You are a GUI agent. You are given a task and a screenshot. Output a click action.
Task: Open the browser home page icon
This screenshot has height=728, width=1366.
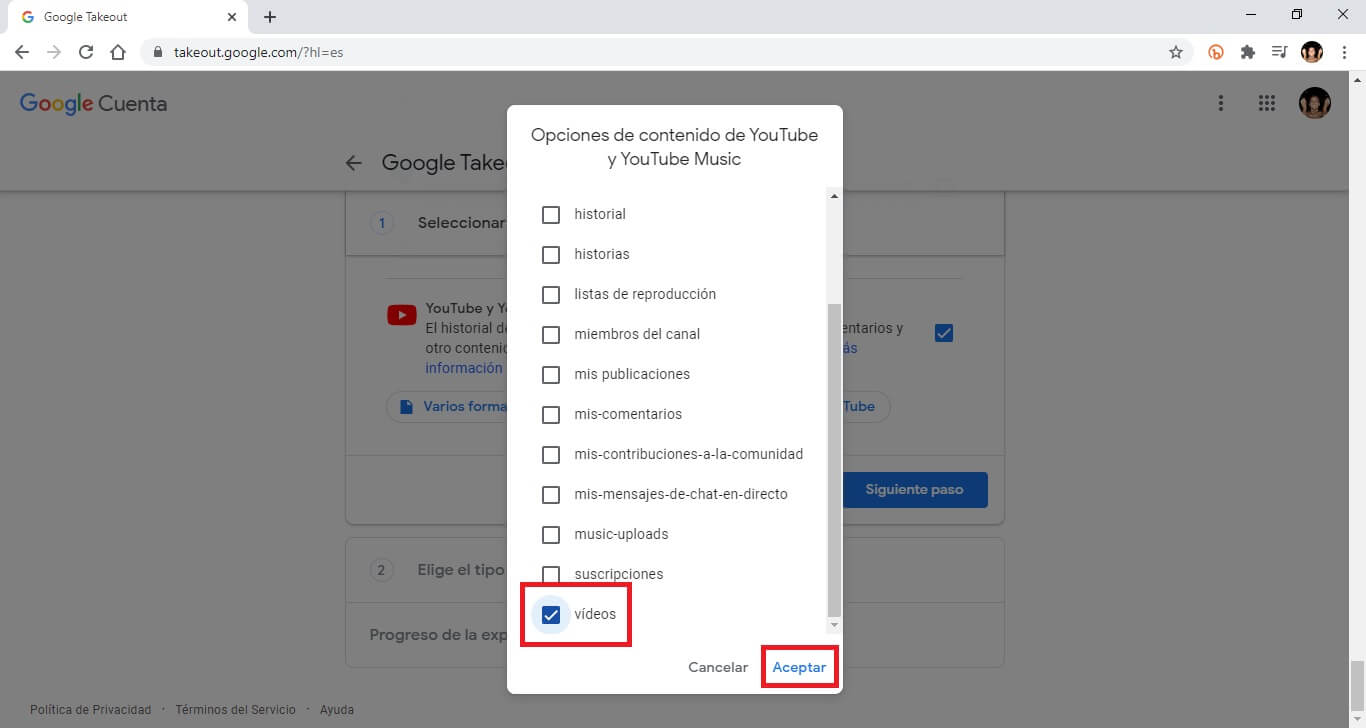[x=118, y=52]
